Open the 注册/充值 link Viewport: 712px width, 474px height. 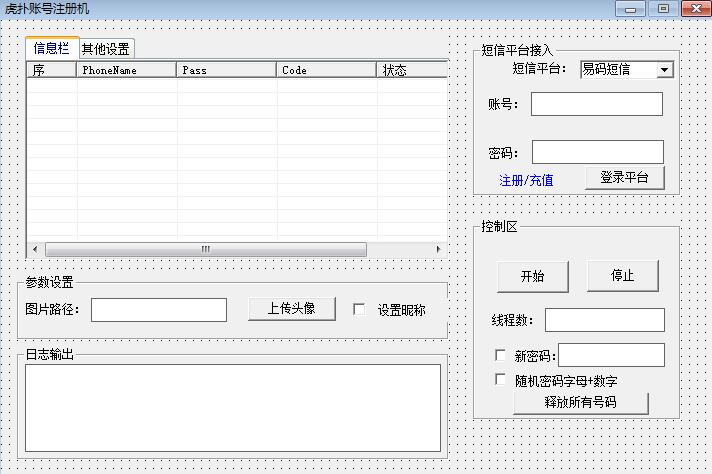526,180
